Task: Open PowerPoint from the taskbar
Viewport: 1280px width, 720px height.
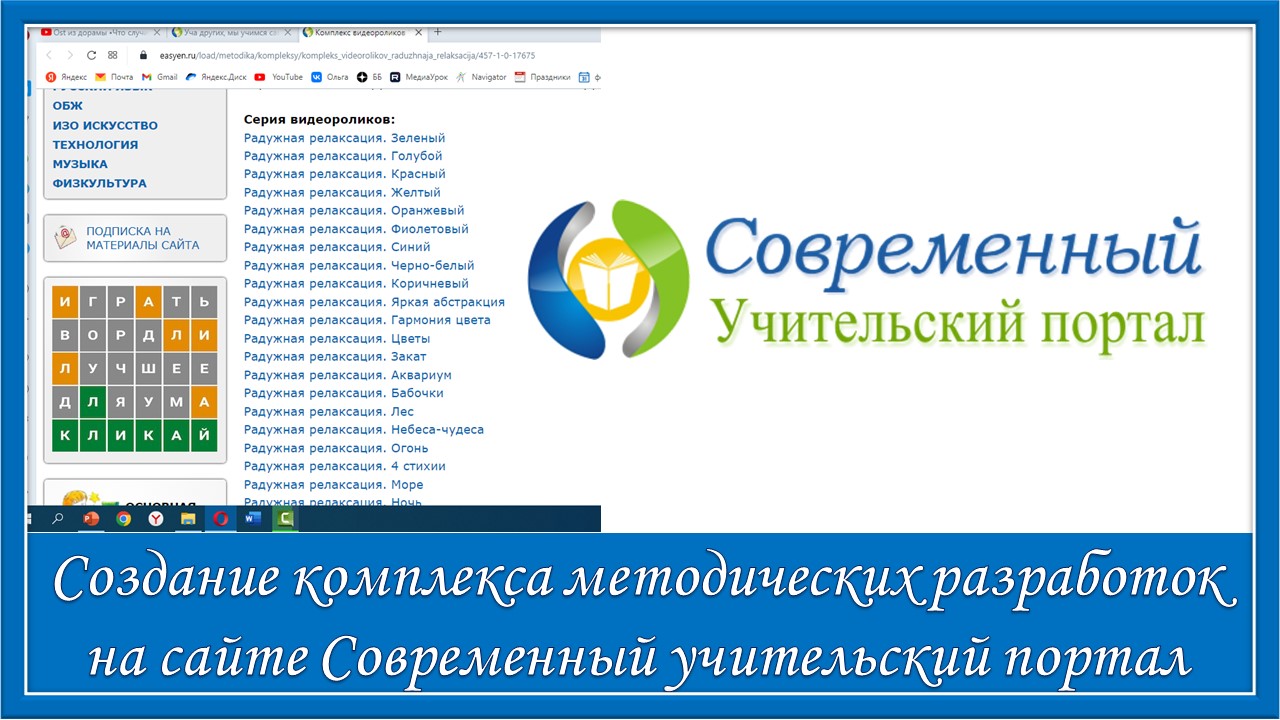Action: click(x=91, y=518)
